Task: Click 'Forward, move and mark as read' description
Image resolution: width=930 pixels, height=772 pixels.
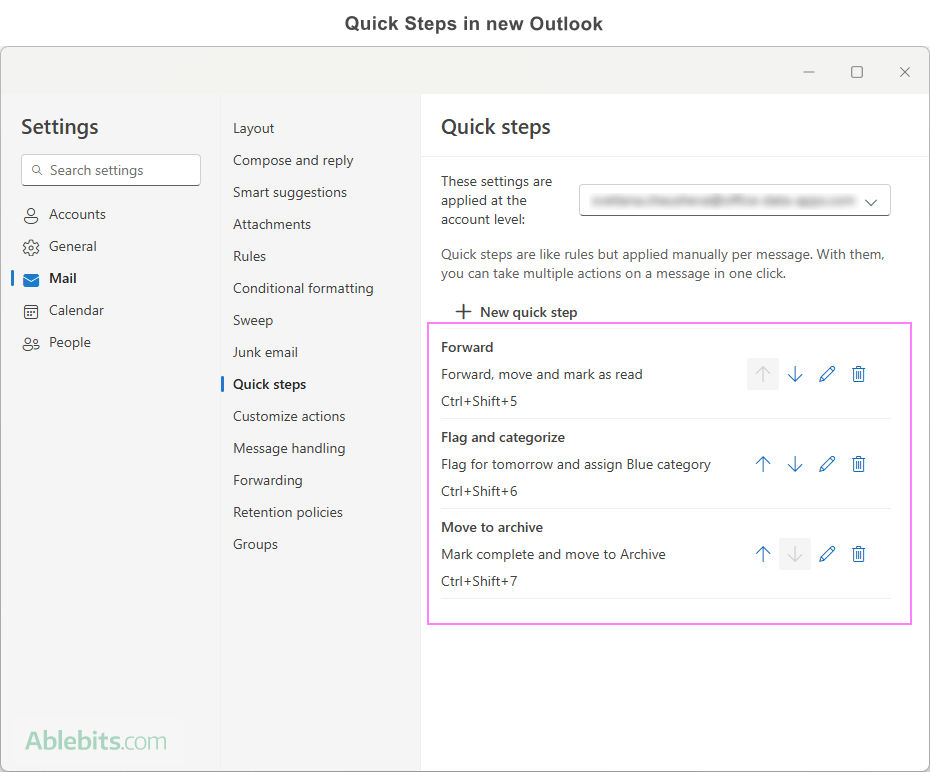Action: (542, 374)
